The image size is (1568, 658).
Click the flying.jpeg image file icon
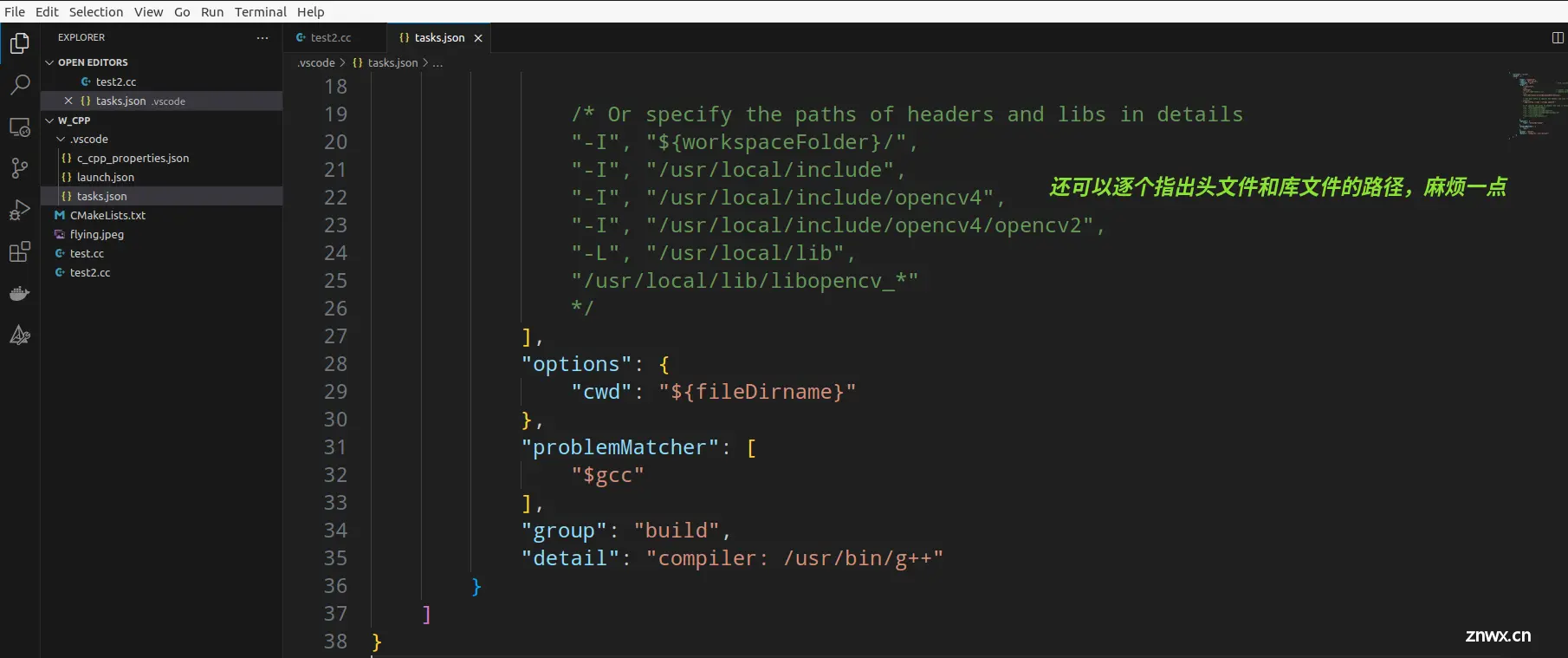coord(60,234)
